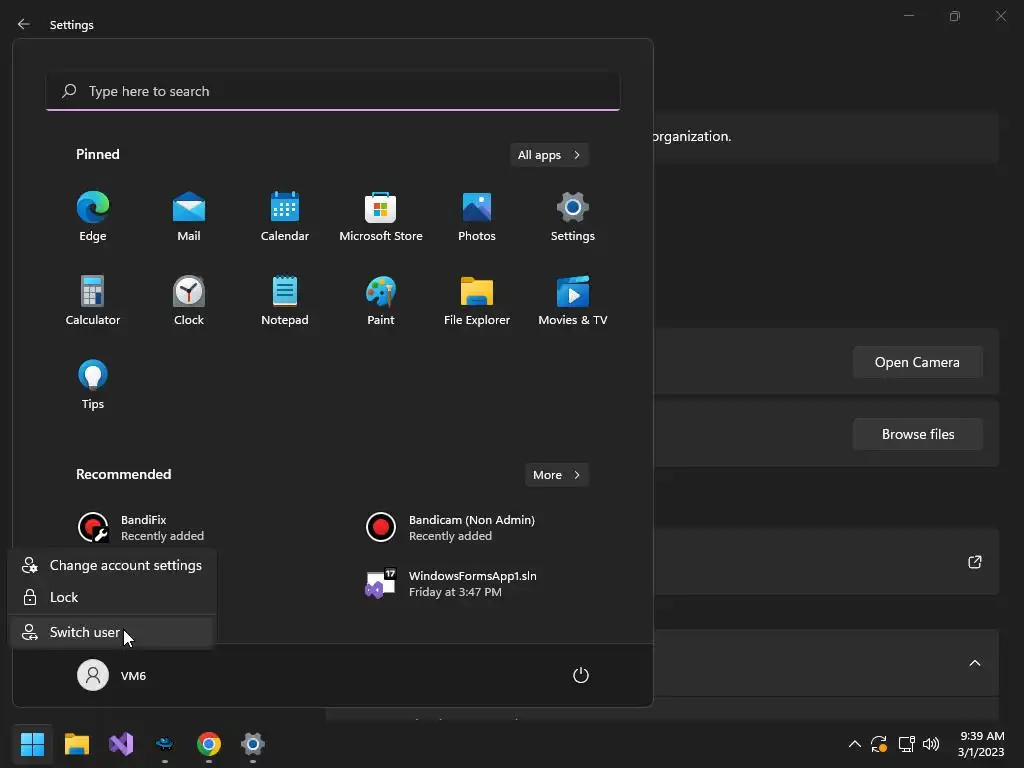The height and width of the screenshot is (768, 1024).
Task: Launch the Clock app
Action: pyautogui.click(x=189, y=301)
